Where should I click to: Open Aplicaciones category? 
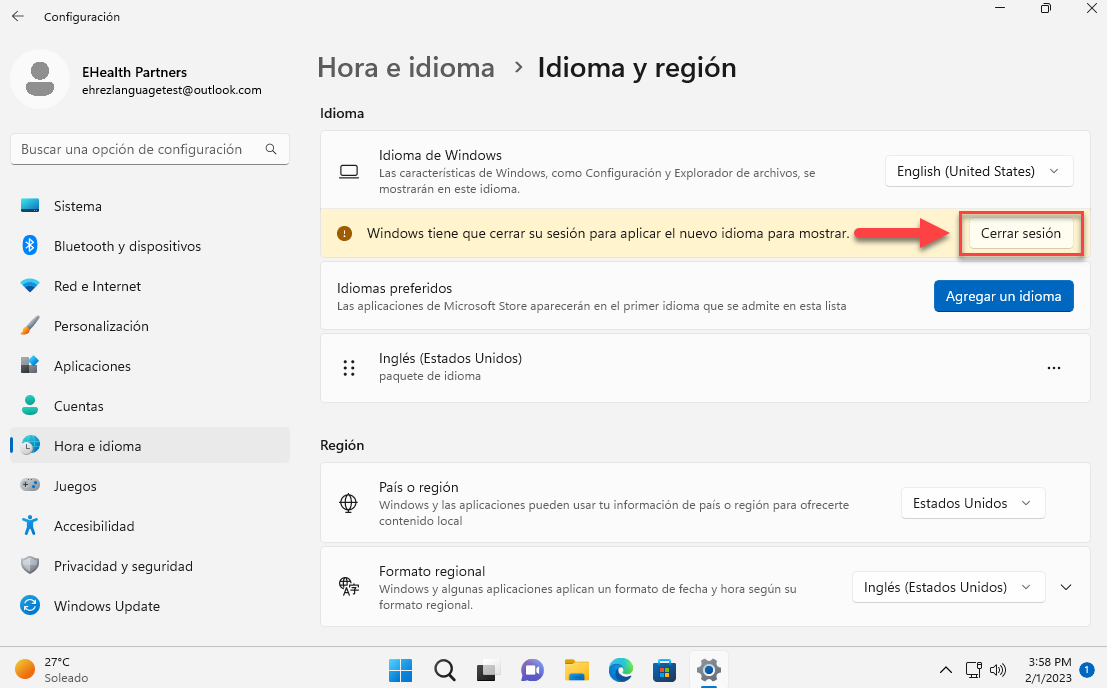click(150, 366)
